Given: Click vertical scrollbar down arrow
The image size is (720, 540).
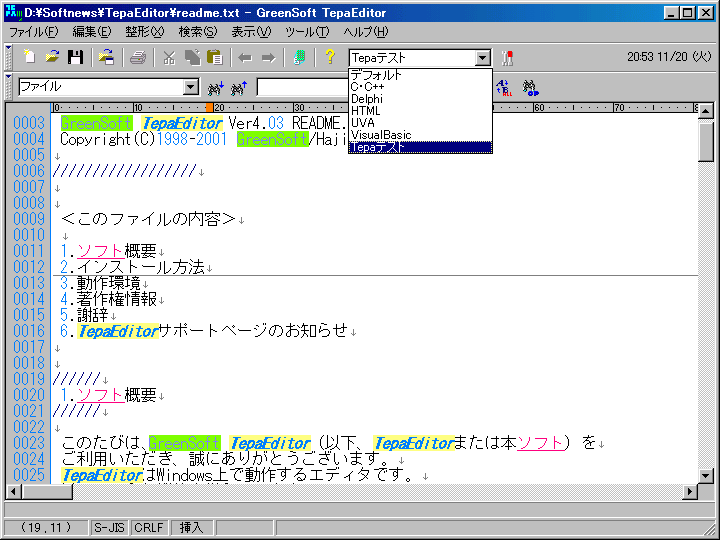Looking at the screenshot, I should coord(706,475).
